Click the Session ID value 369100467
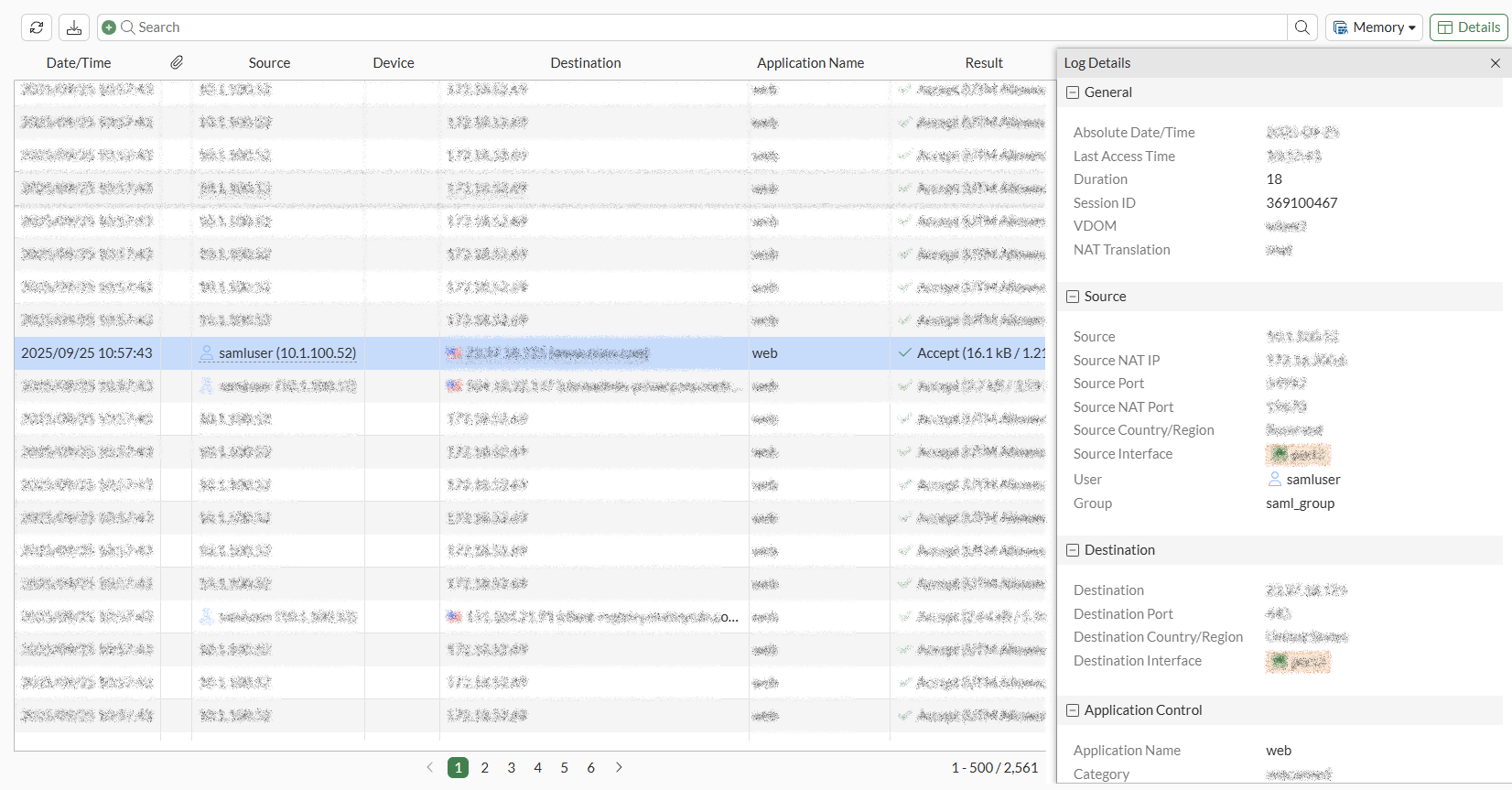Image resolution: width=1512 pixels, height=790 pixels. pos(1301,203)
